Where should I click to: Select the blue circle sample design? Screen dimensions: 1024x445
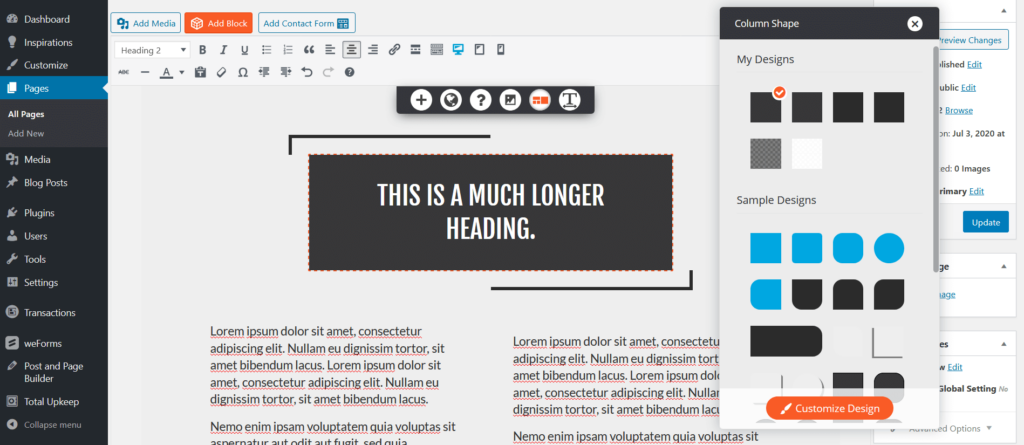pos(889,248)
